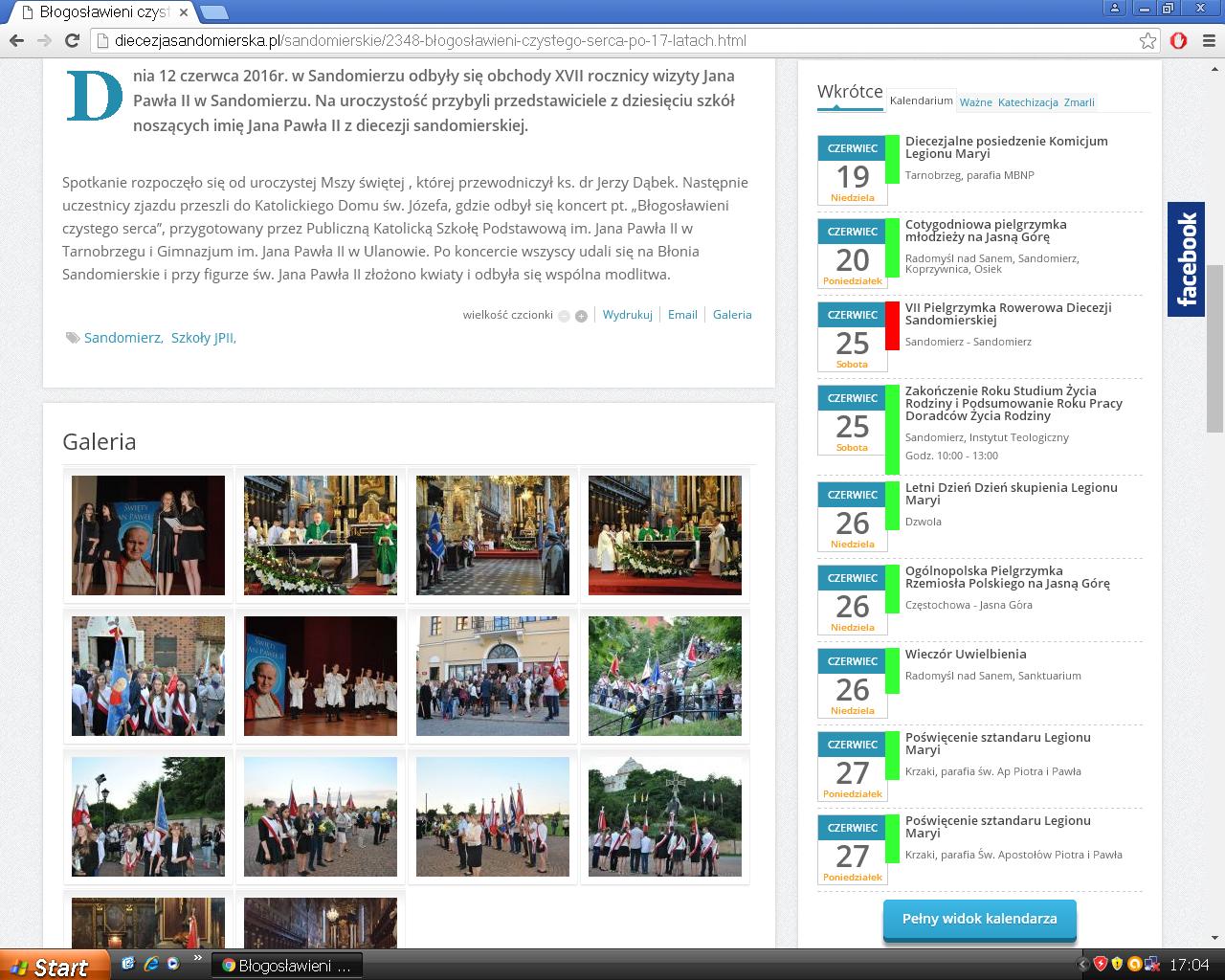1225x980 pixels.
Task: Open Chrome's user profile button
Action: coord(1114,9)
